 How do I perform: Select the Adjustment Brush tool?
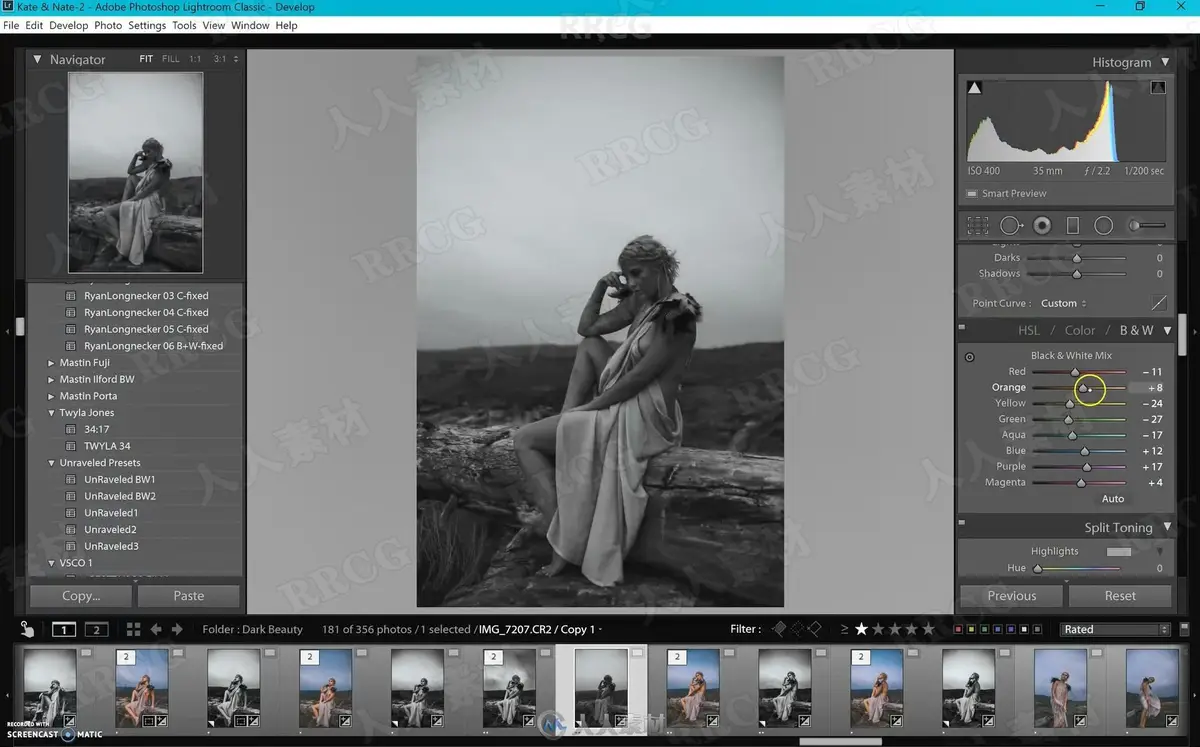[1147, 226]
